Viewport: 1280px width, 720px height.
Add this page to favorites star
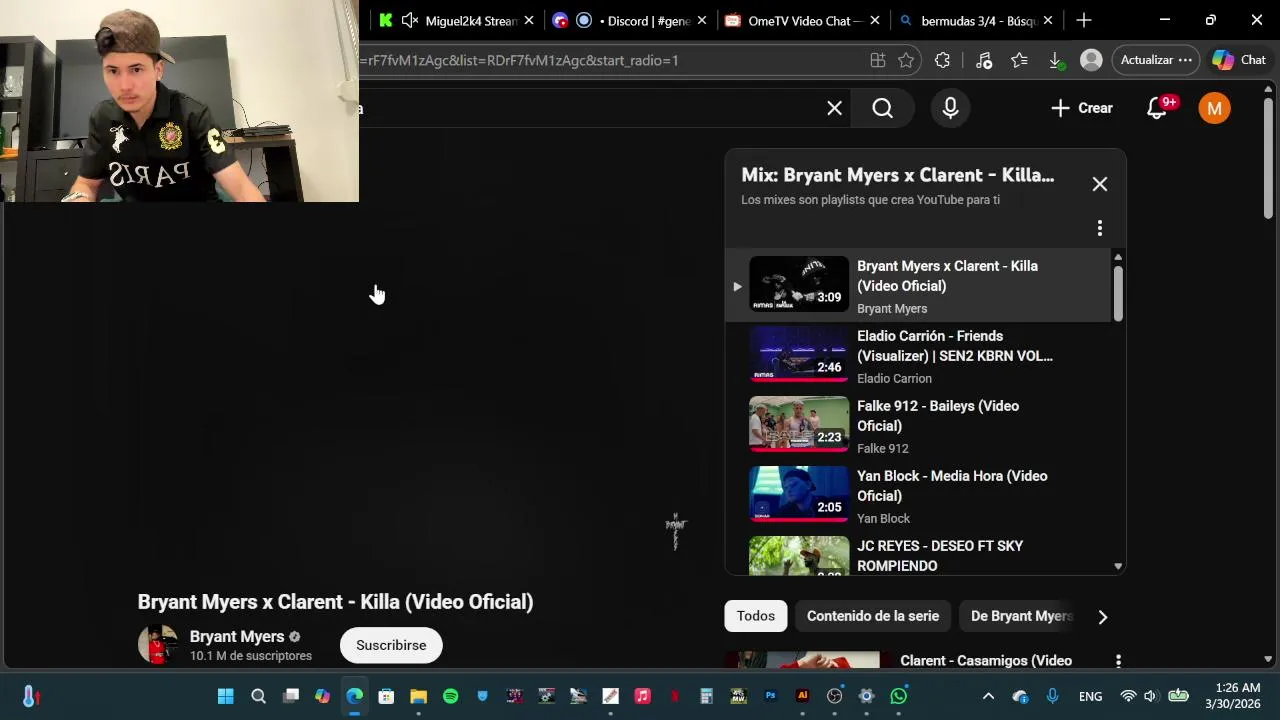(906, 60)
